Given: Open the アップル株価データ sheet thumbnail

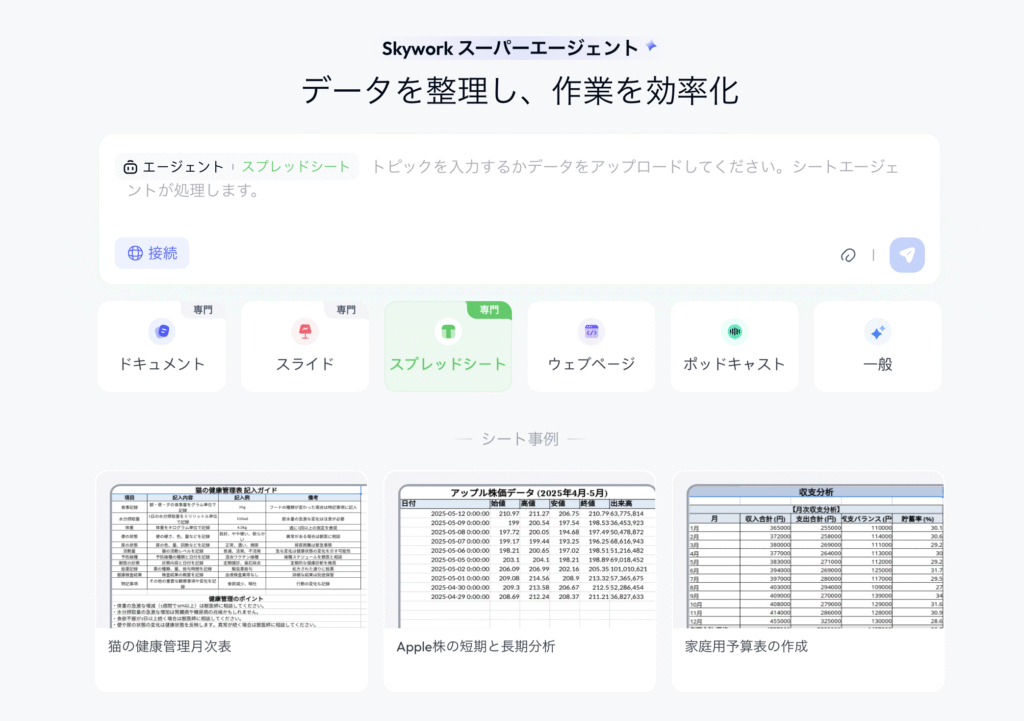Looking at the screenshot, I should (x=527, y=556).
